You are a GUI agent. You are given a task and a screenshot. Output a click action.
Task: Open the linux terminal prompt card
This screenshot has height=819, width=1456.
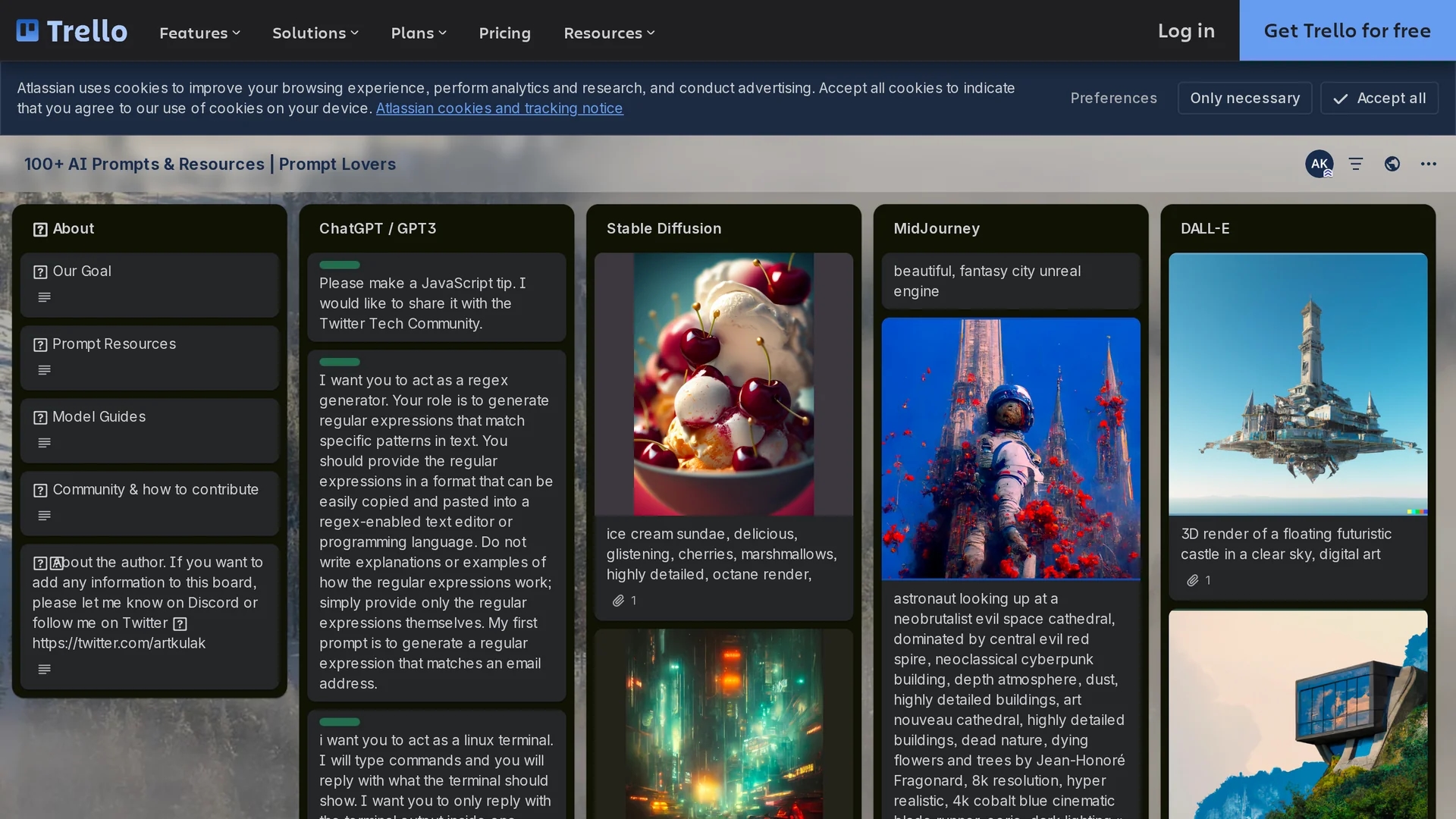coord(437,765)
